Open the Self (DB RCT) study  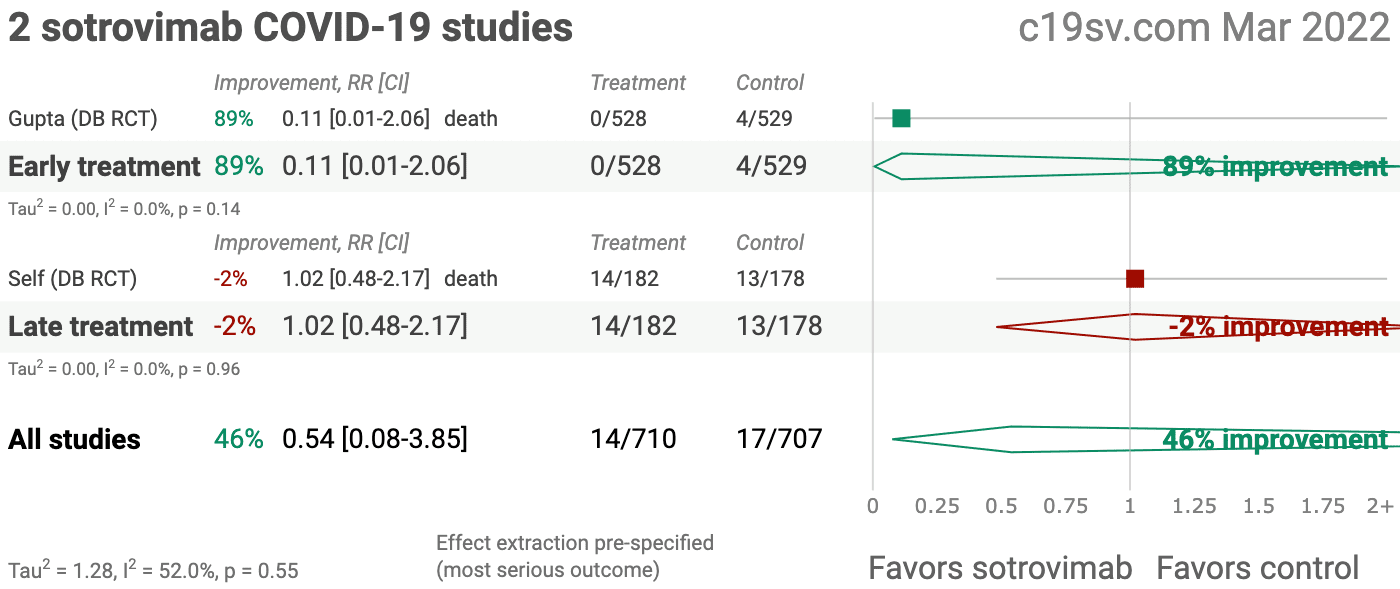tap(73, 278)
